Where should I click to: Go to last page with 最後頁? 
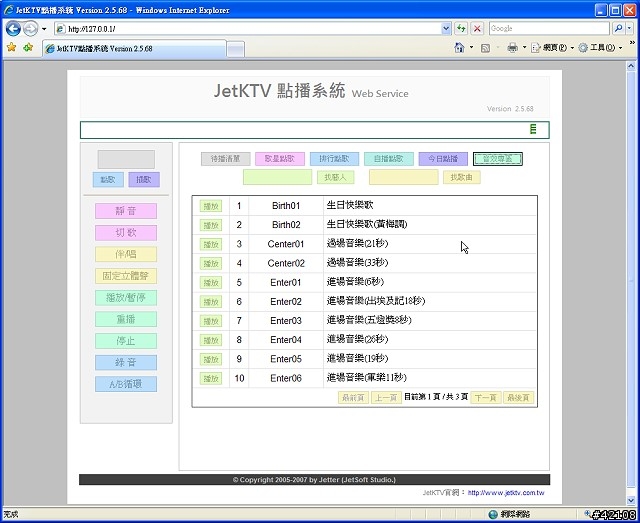(518, 398)
